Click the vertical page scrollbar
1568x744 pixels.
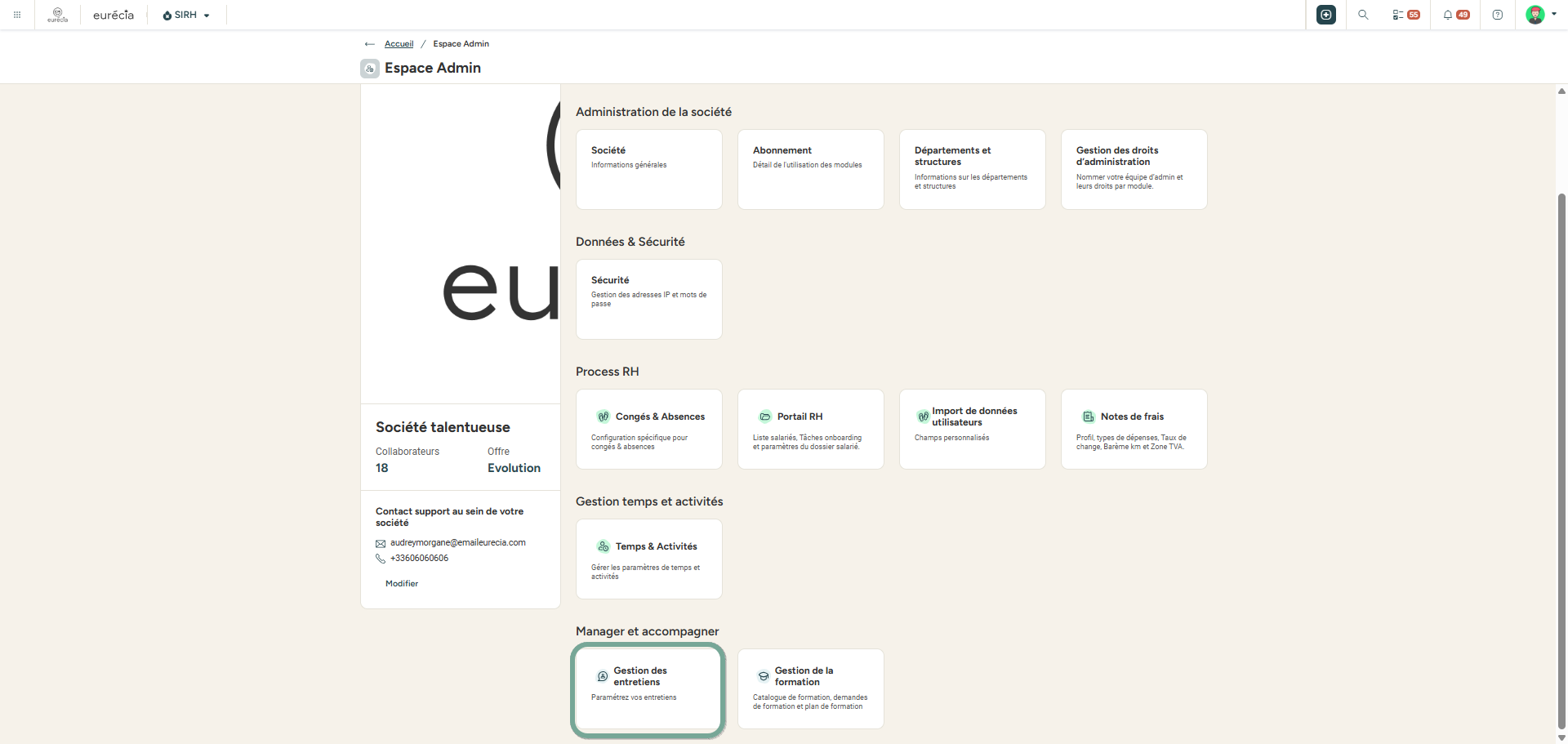pos(1561,461)
